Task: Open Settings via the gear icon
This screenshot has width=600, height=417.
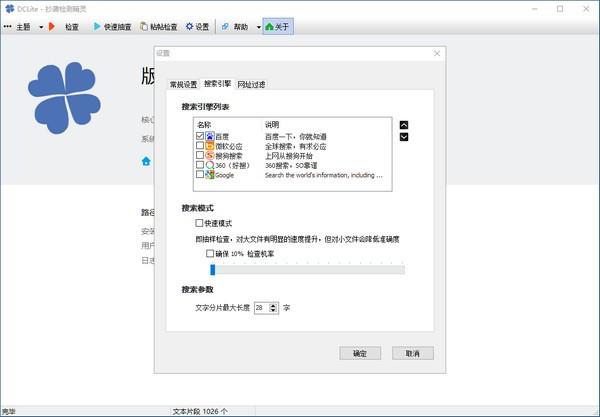Action: coord(189,26)
